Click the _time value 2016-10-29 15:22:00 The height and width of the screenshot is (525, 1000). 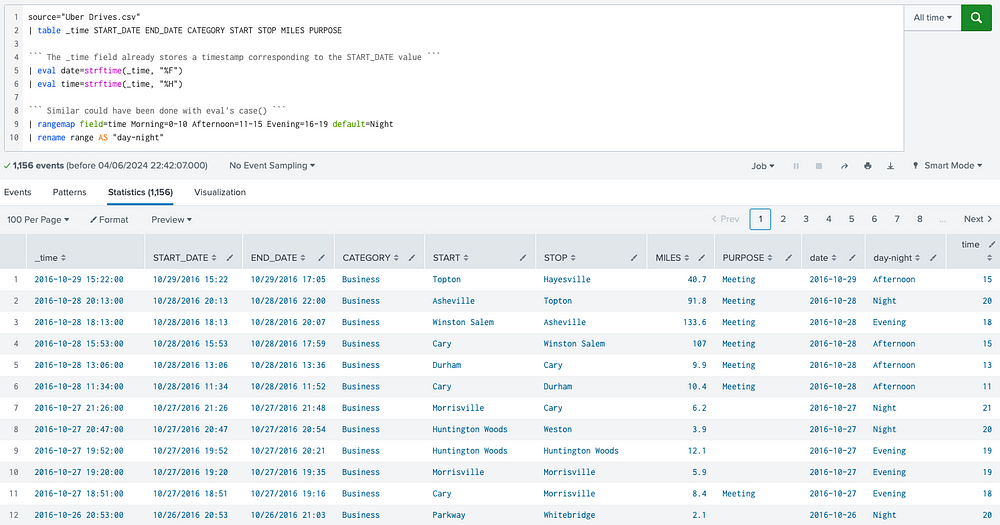tap(79, 279)
